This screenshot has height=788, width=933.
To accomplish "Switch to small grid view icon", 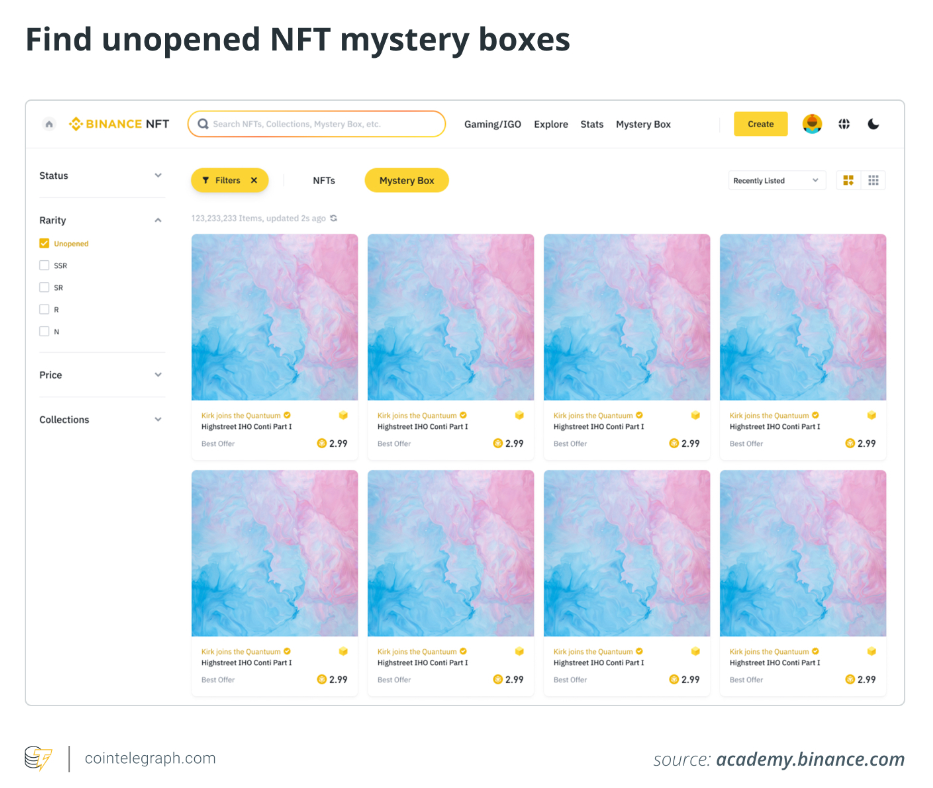I will [873, 180].
